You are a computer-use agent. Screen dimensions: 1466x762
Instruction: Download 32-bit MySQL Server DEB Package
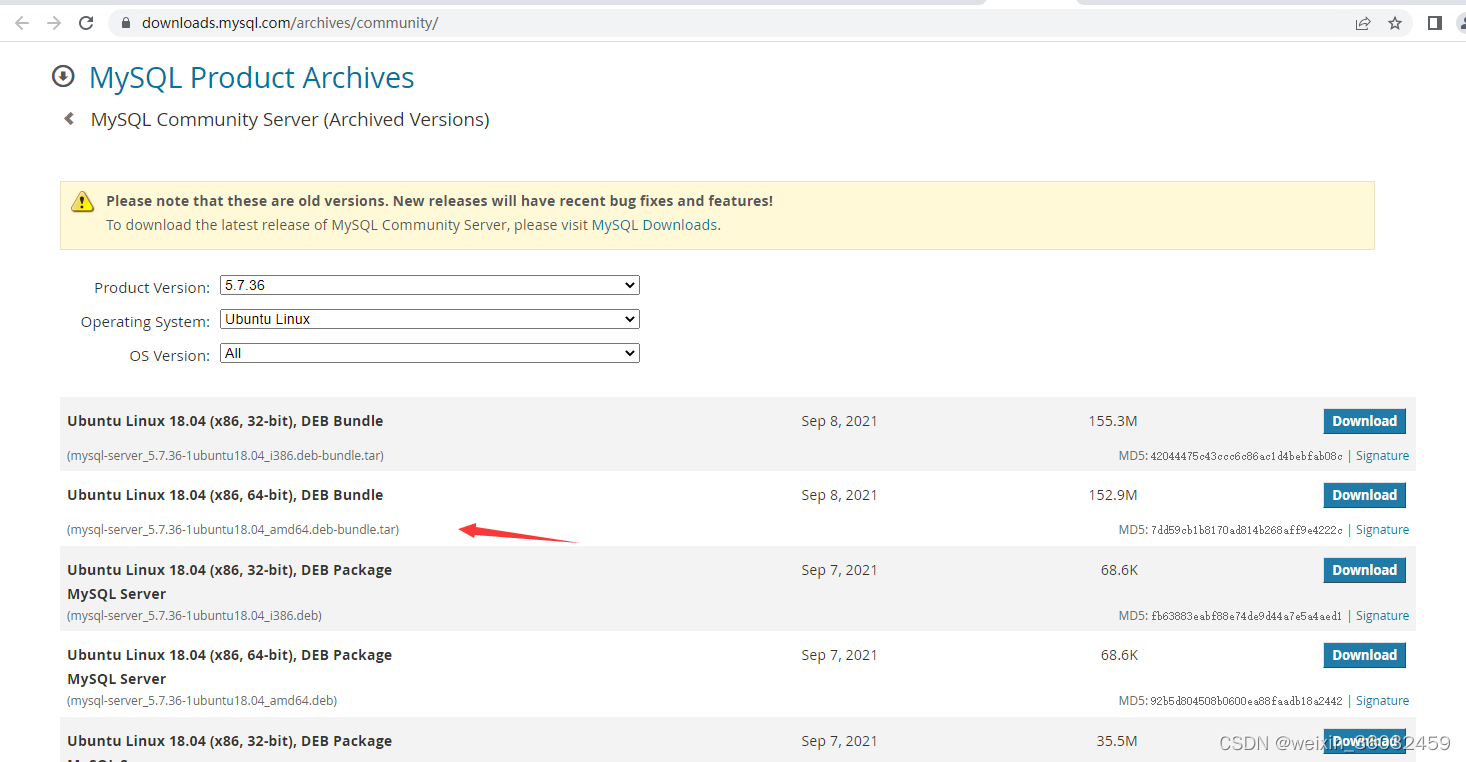[1364, 570]
